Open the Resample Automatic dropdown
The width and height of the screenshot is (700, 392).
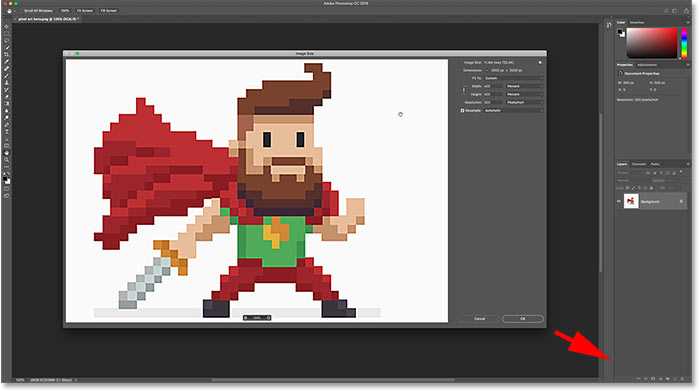pyautogui.click(x=513, y=110)
